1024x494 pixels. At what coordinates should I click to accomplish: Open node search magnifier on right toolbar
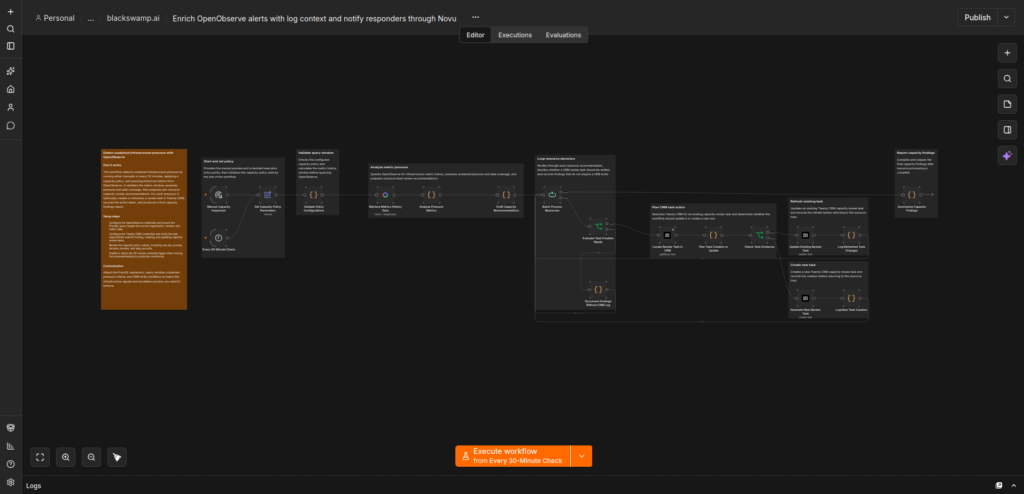pos(1007,79)
